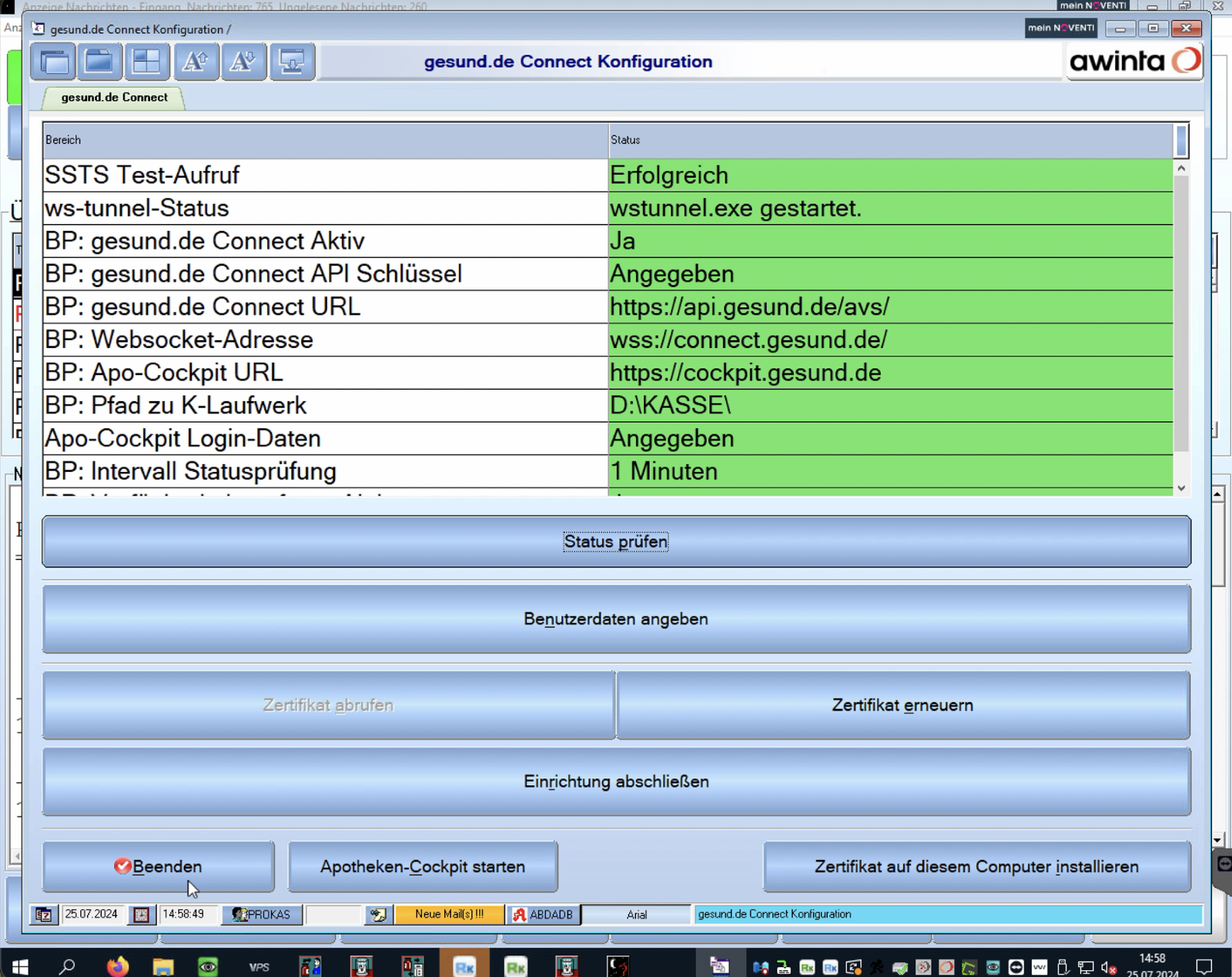Viewport: 1232px width, 977px height.
Task: Switch to the gesund.de Connect tab
Action: click(x=114, y=98)
